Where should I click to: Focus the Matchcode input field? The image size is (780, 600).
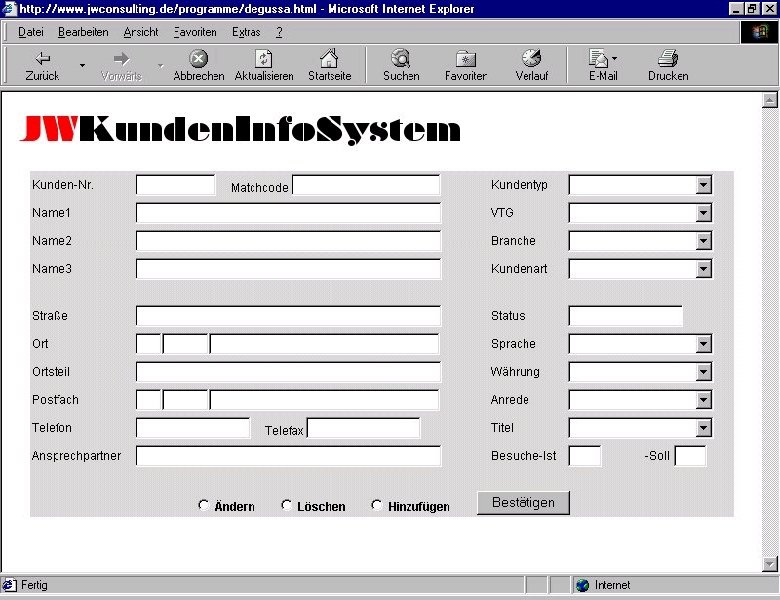tap(366, 185)
